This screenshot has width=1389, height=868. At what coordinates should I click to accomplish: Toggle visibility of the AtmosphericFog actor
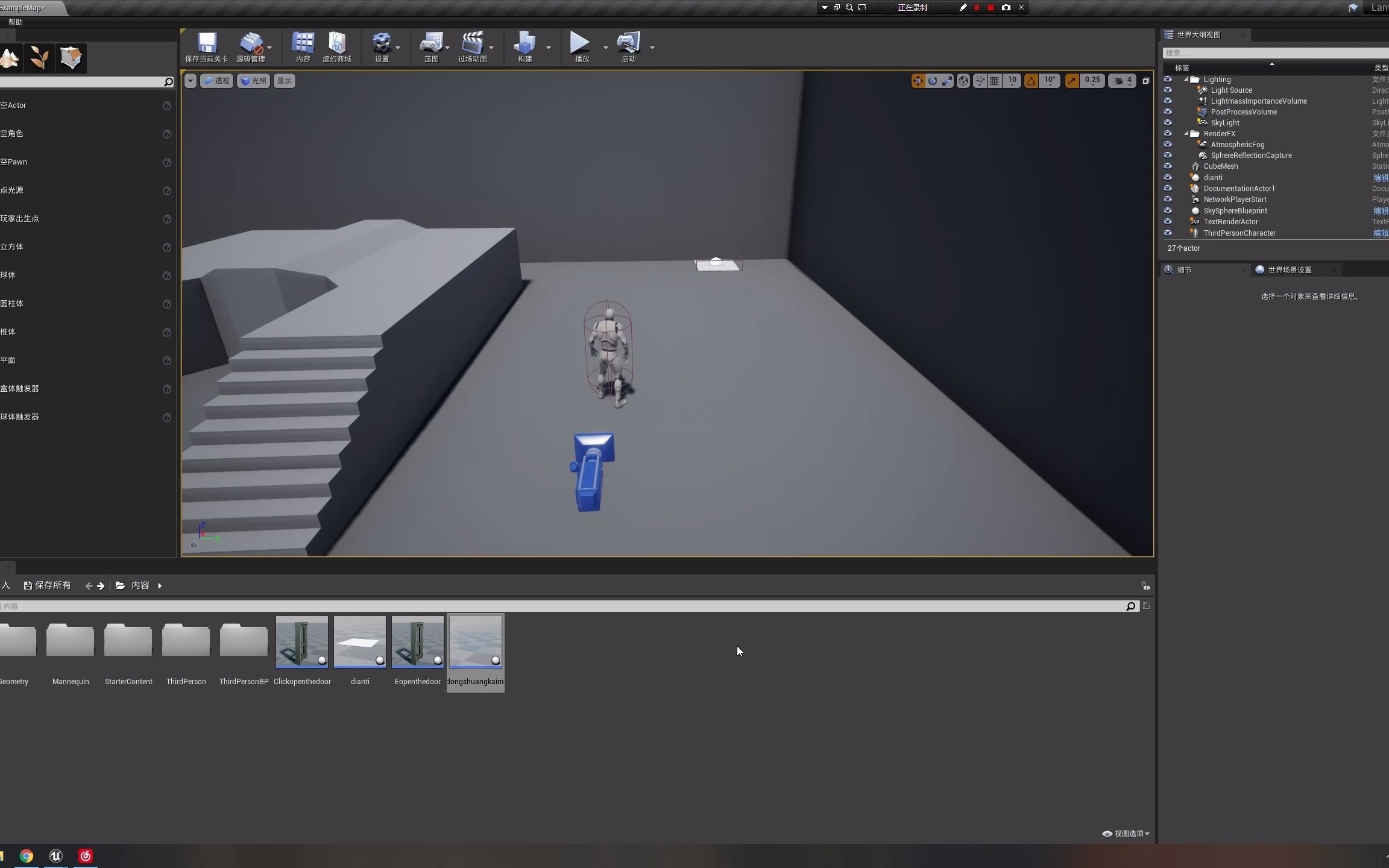click(x=1168, y=144)
